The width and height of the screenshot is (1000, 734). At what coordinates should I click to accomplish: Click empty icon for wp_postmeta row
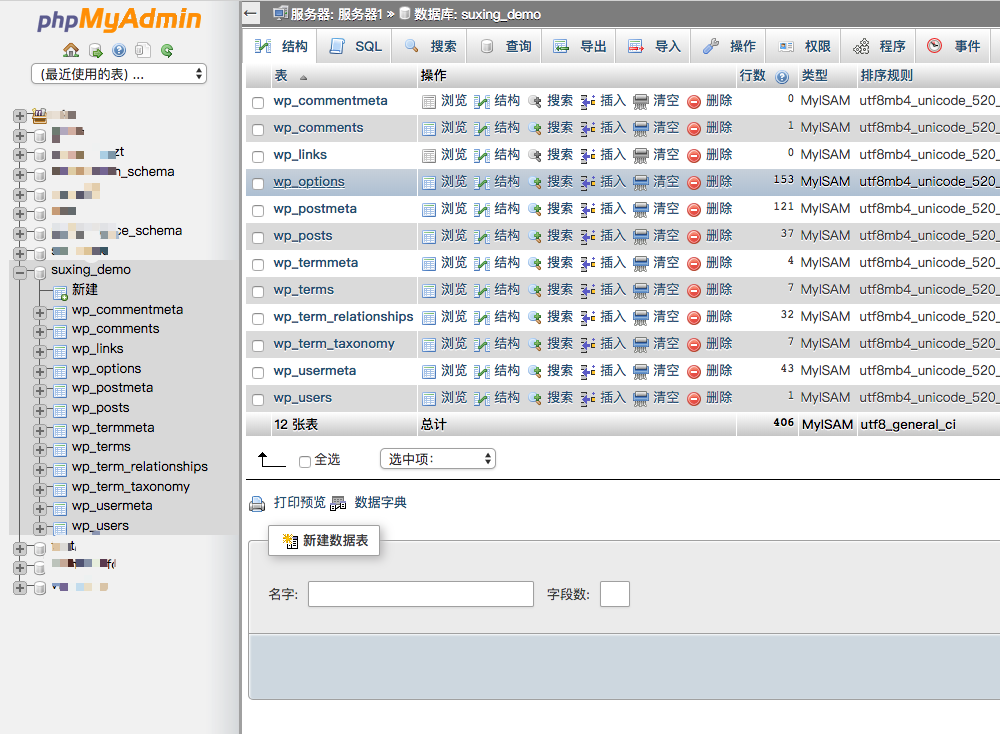[x=641, y=210]
